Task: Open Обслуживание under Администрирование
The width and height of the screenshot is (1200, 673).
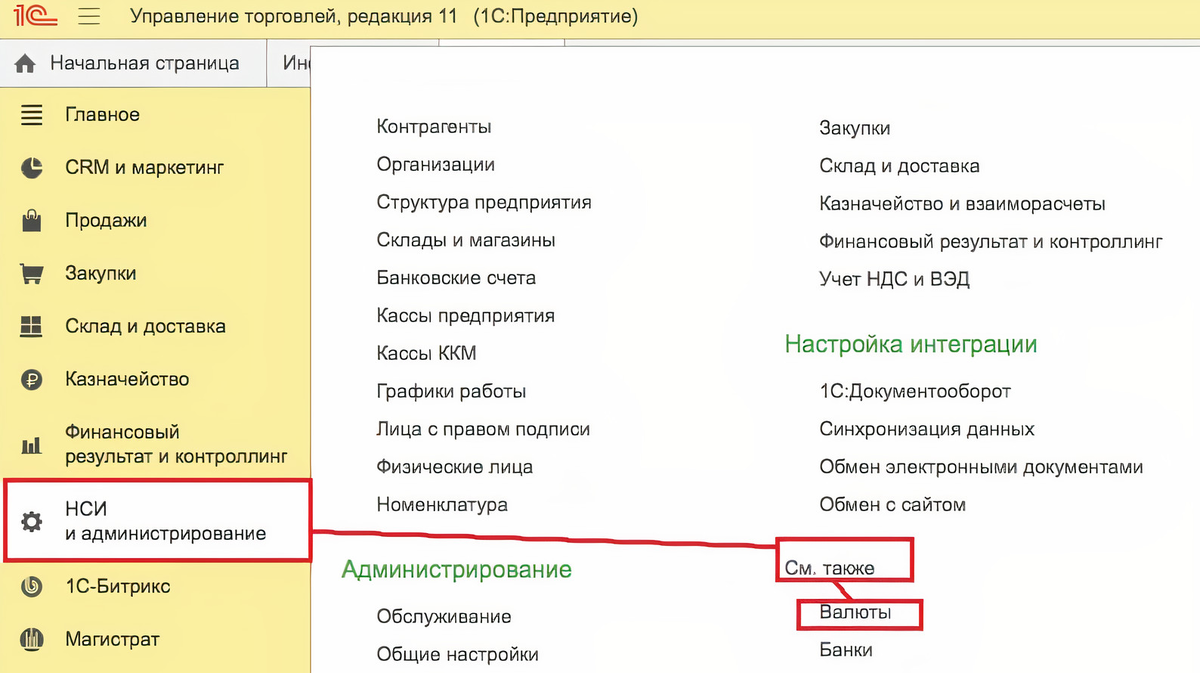Action: pos(444,617)
